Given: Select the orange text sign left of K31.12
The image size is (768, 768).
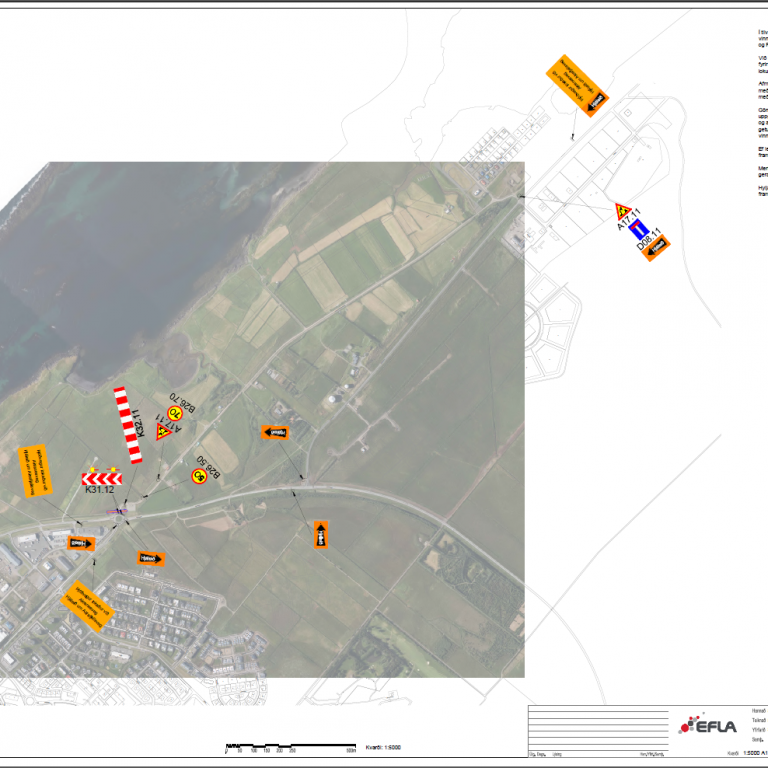Looking at the screenshot, I should pyautogui.click(x=35, y=470).
